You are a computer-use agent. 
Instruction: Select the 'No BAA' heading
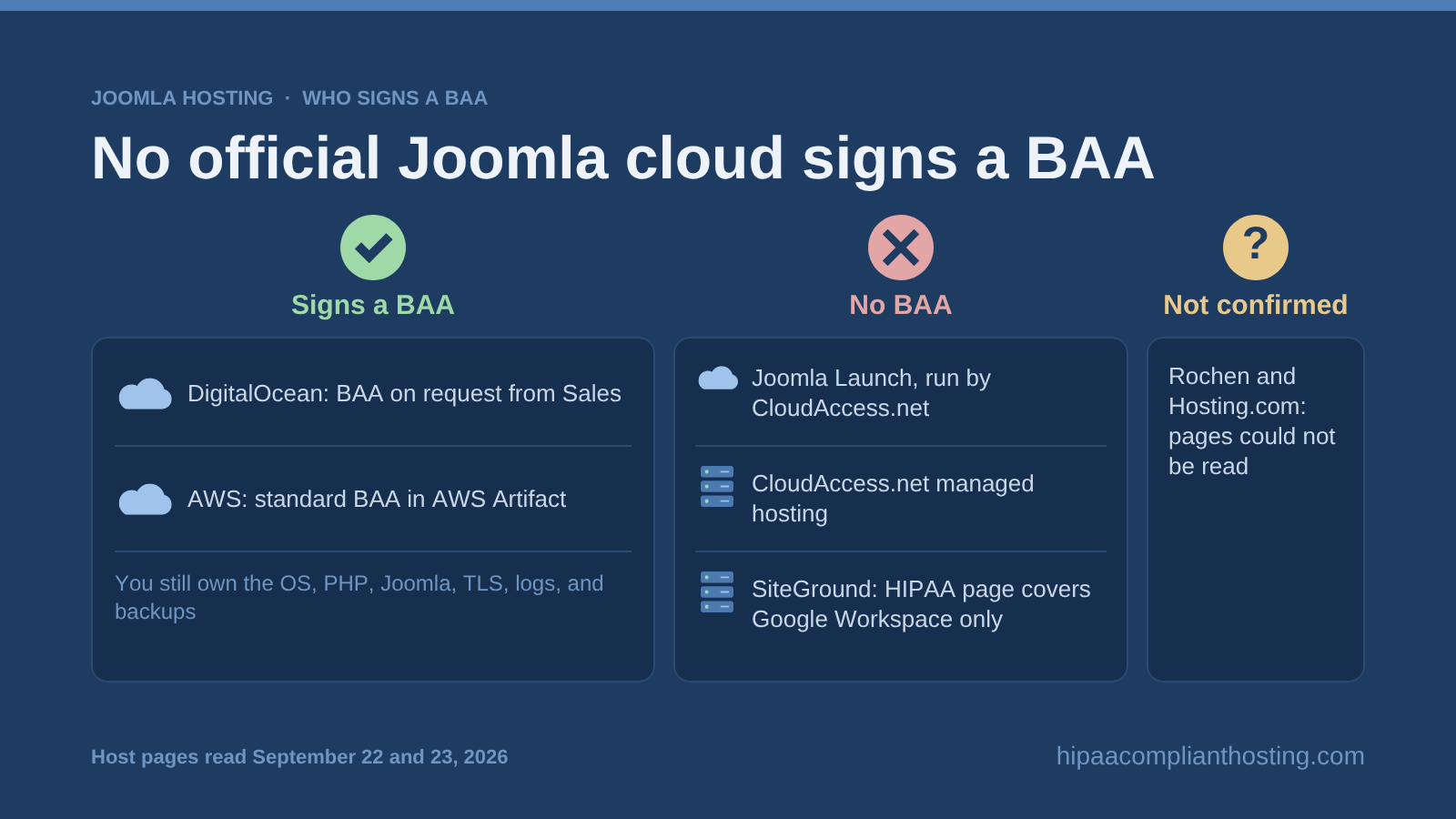(901, 305)
